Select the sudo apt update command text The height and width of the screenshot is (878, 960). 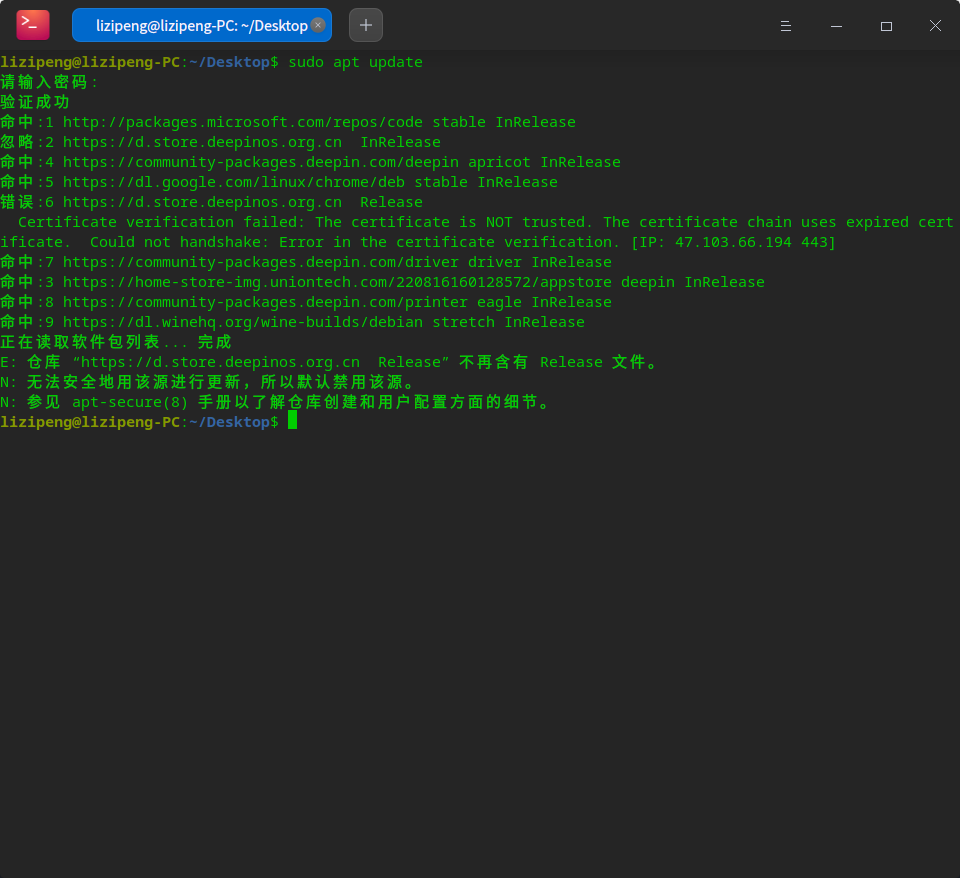point(354,61)
